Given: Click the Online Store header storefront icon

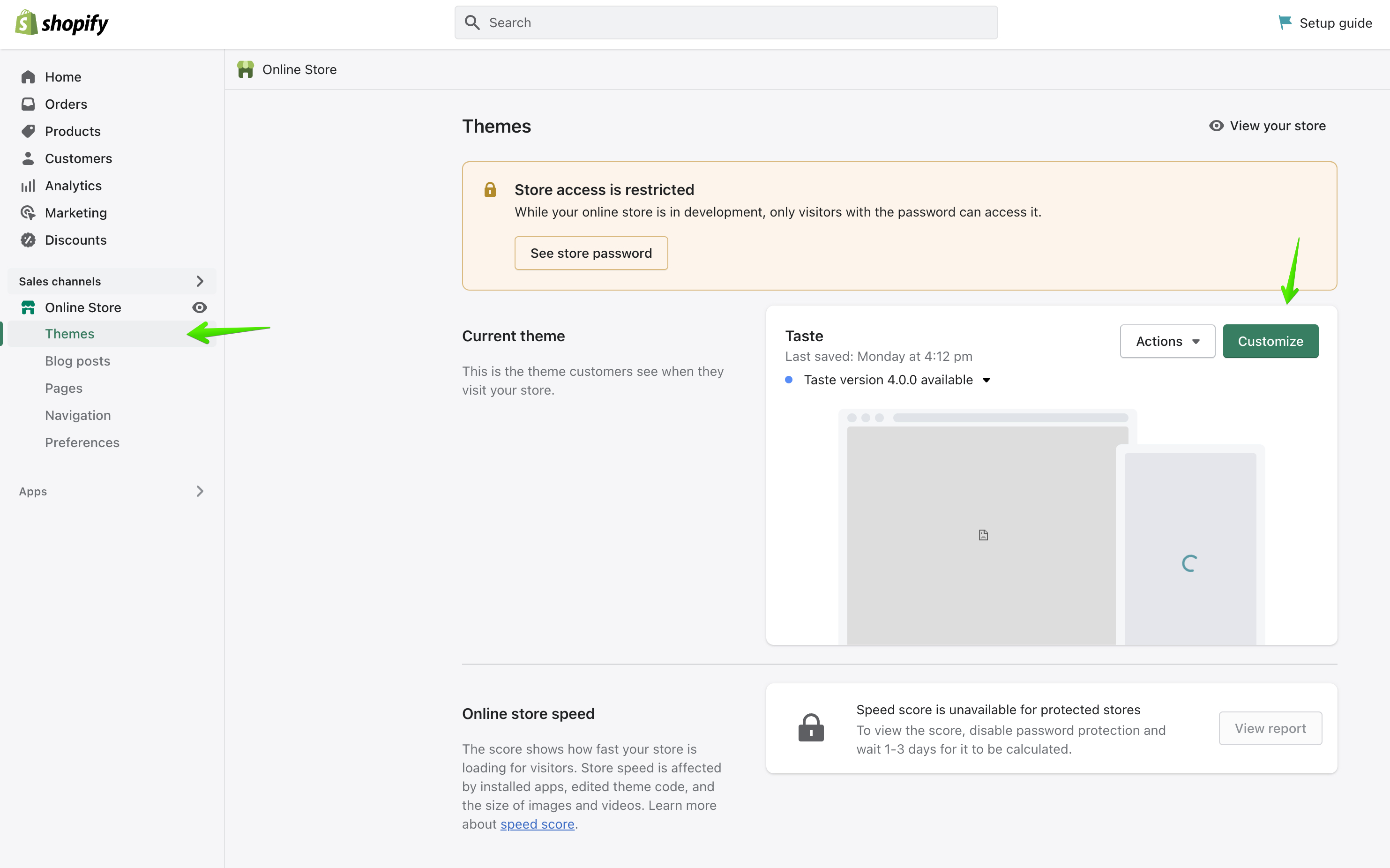Looking at the screenshot, I should coord(246,69).
